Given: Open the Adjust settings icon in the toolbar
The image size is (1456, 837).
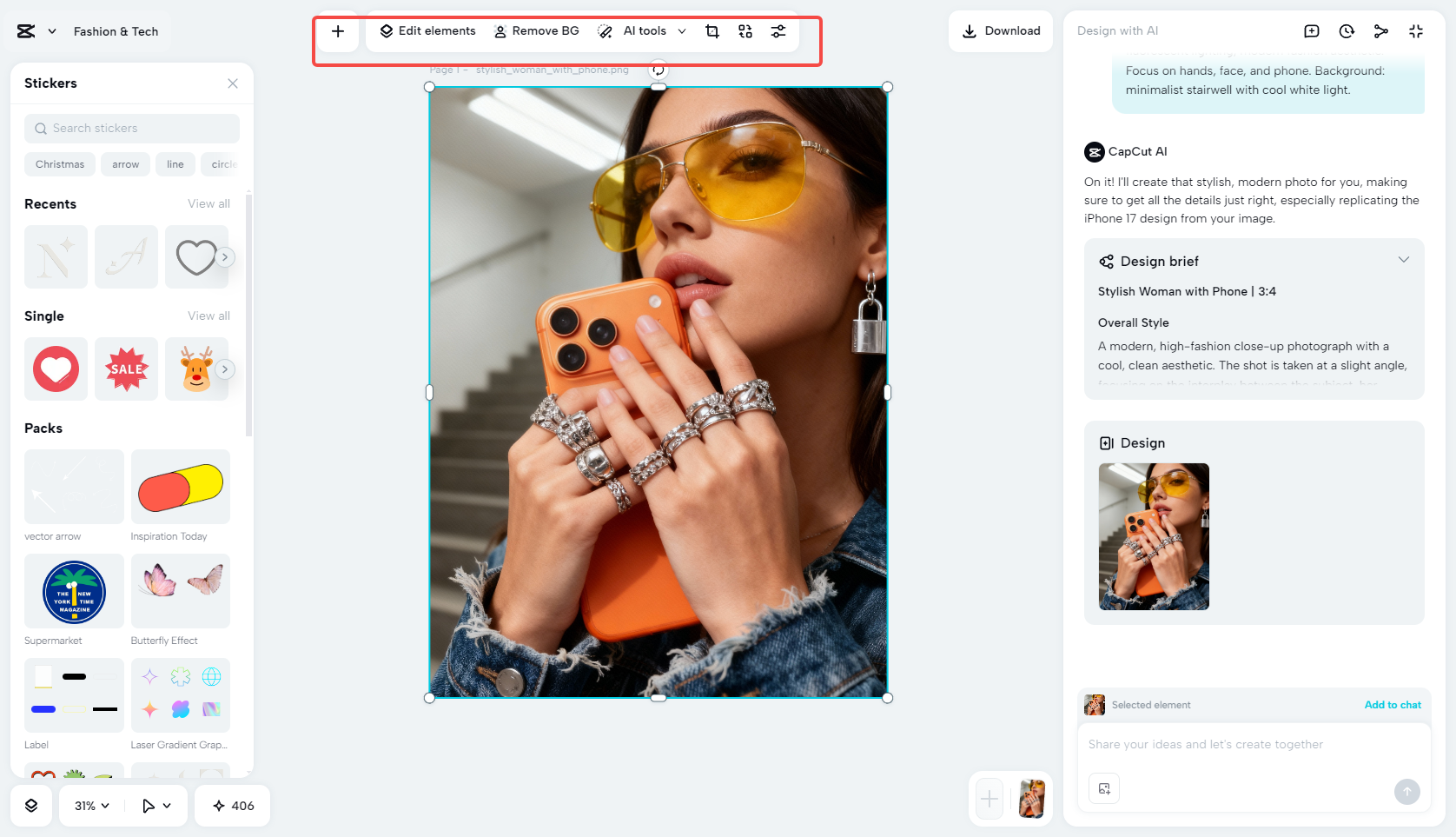Looking at the screenshot, I should pyautogui.click(x=778, y=31).
